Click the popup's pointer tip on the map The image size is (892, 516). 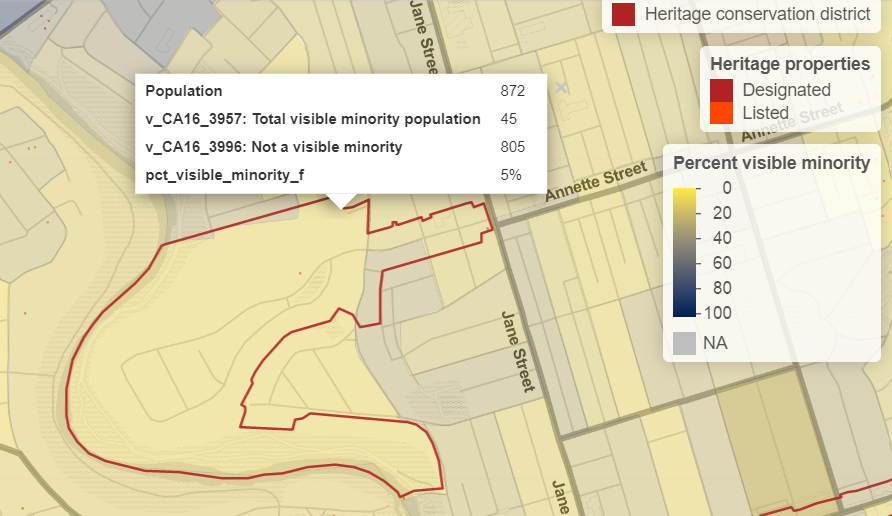[341, 207]
